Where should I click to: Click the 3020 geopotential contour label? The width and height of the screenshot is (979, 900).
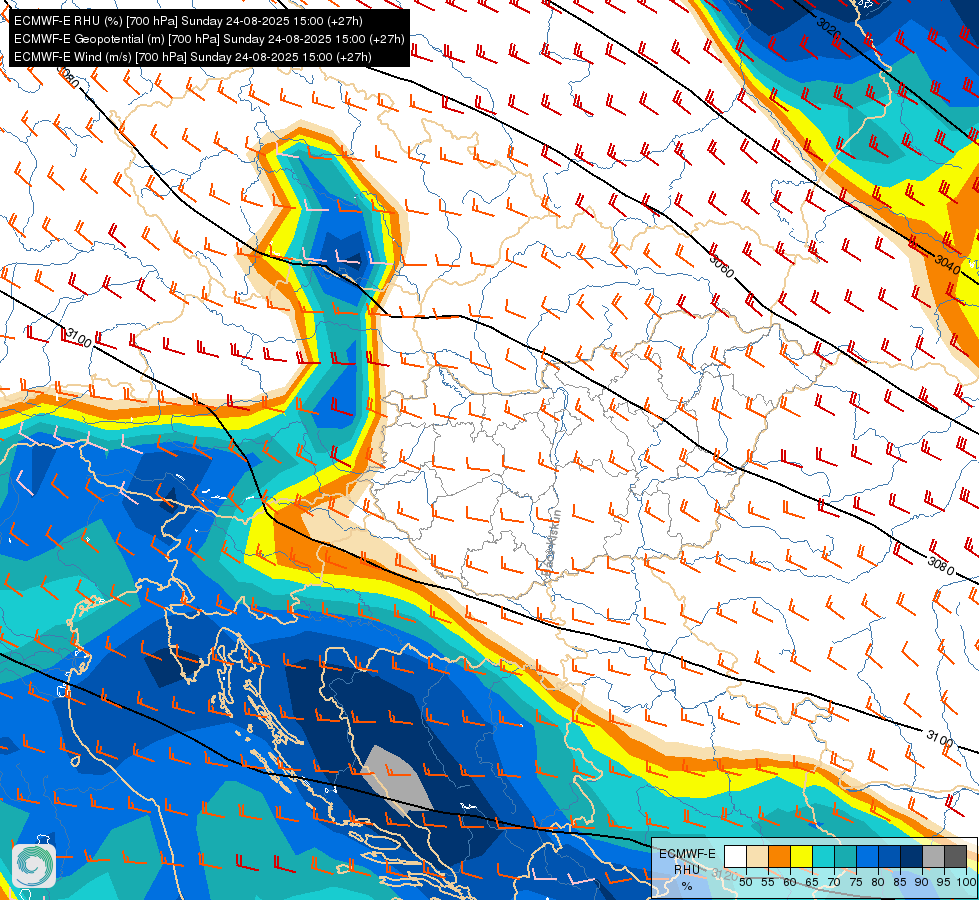click(829, 27)
